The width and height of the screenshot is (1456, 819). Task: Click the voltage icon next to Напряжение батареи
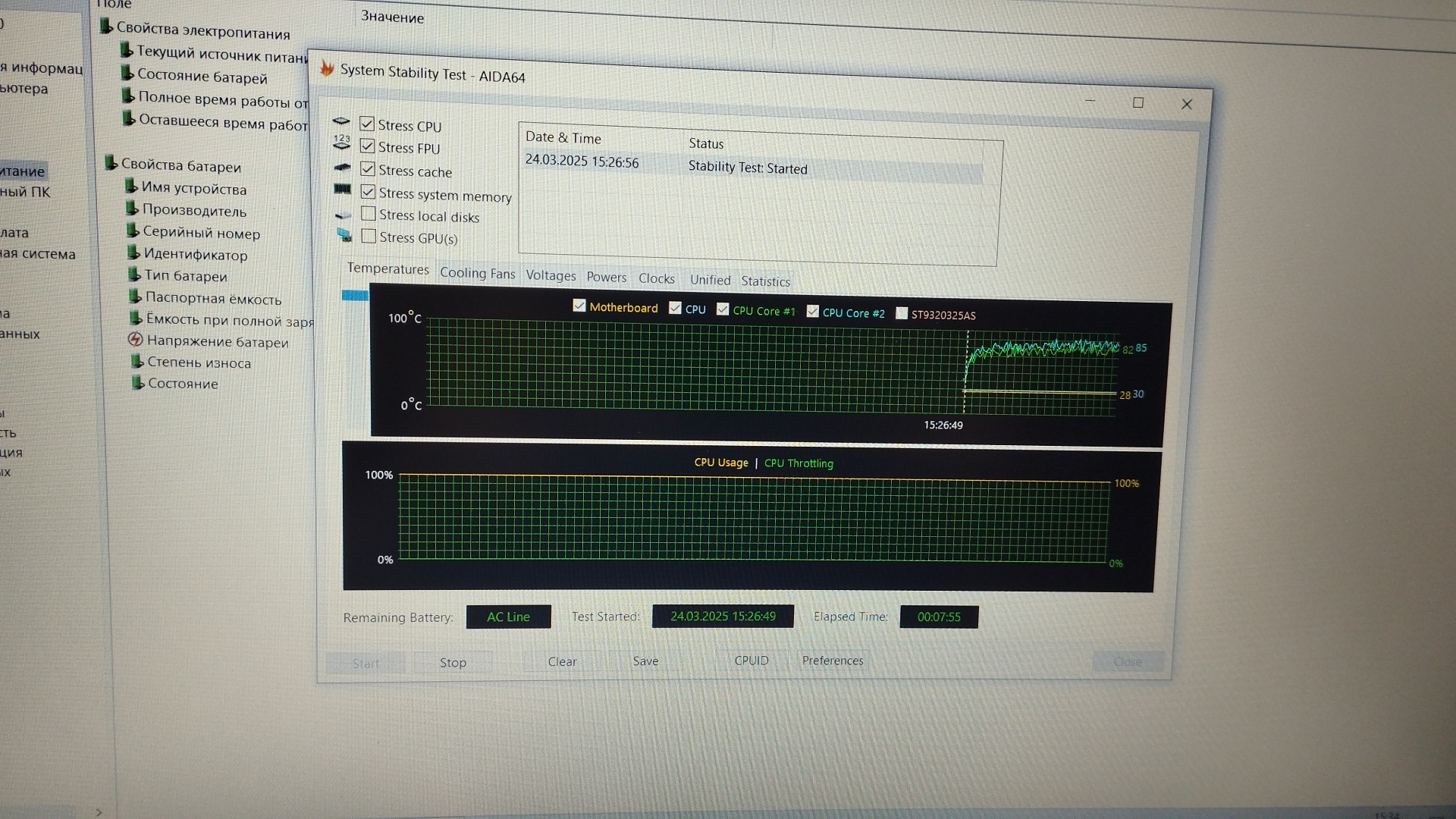pyautogui.click(x=136, y=339)
